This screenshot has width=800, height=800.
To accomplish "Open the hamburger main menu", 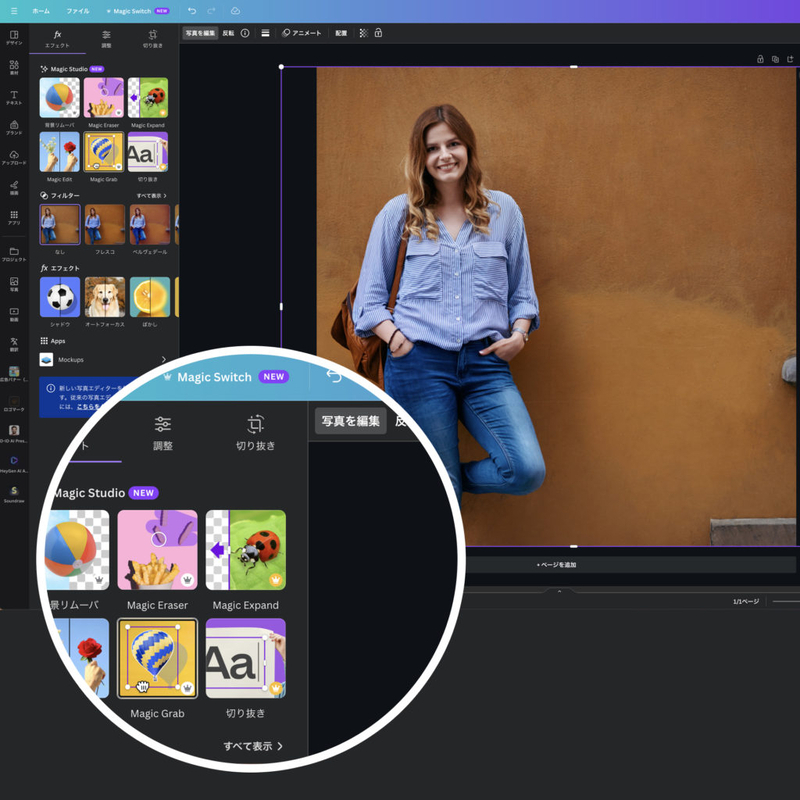I will coord(14,11).
